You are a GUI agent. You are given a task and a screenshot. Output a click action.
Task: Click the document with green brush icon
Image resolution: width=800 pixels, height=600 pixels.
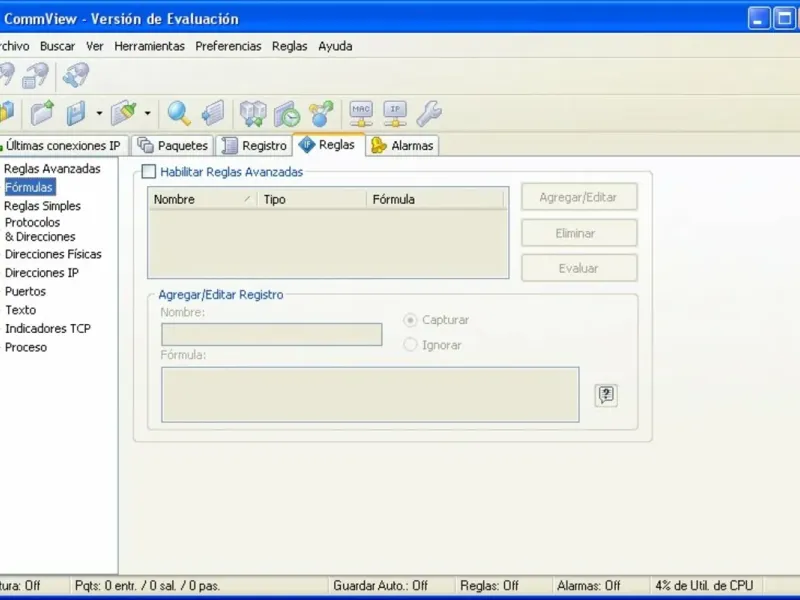point(124,113)
